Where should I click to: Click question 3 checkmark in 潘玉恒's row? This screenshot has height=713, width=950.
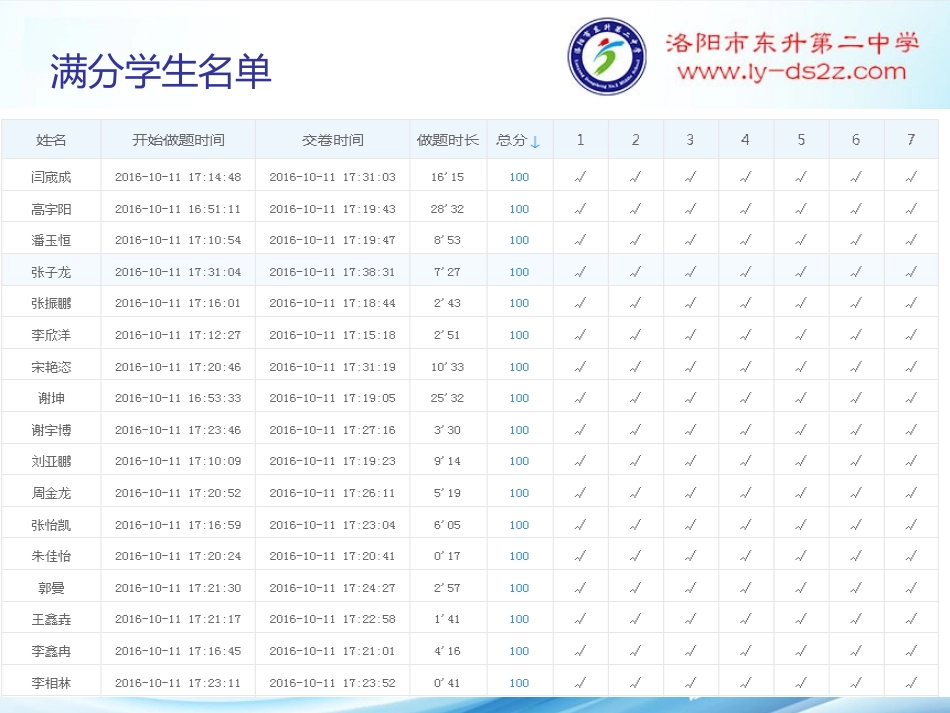pyautogui.click(x=691, y=240)
